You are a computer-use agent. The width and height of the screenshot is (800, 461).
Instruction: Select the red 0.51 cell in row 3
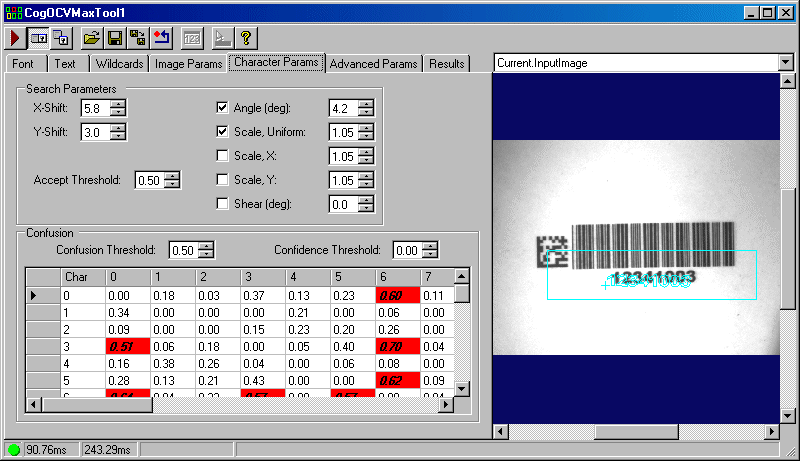[128, 347]
